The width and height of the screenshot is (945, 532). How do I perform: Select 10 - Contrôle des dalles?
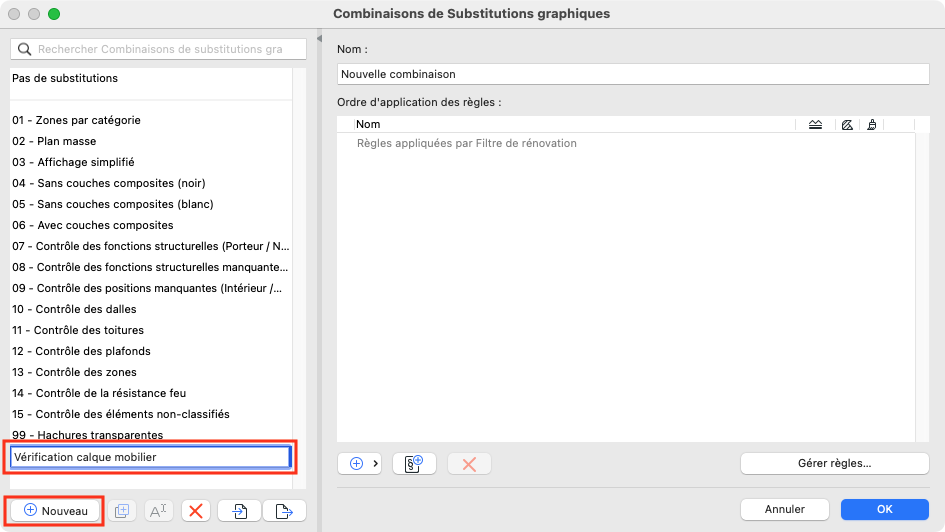(151, 309)
